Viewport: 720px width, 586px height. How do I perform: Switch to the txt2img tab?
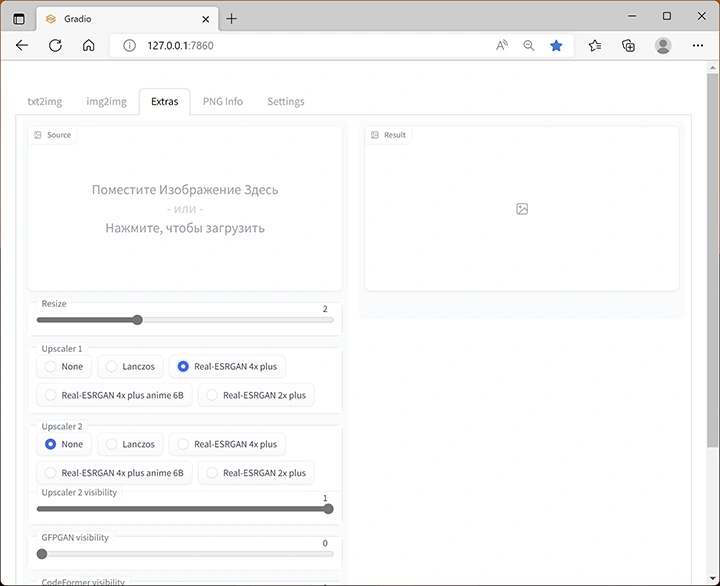45,101
